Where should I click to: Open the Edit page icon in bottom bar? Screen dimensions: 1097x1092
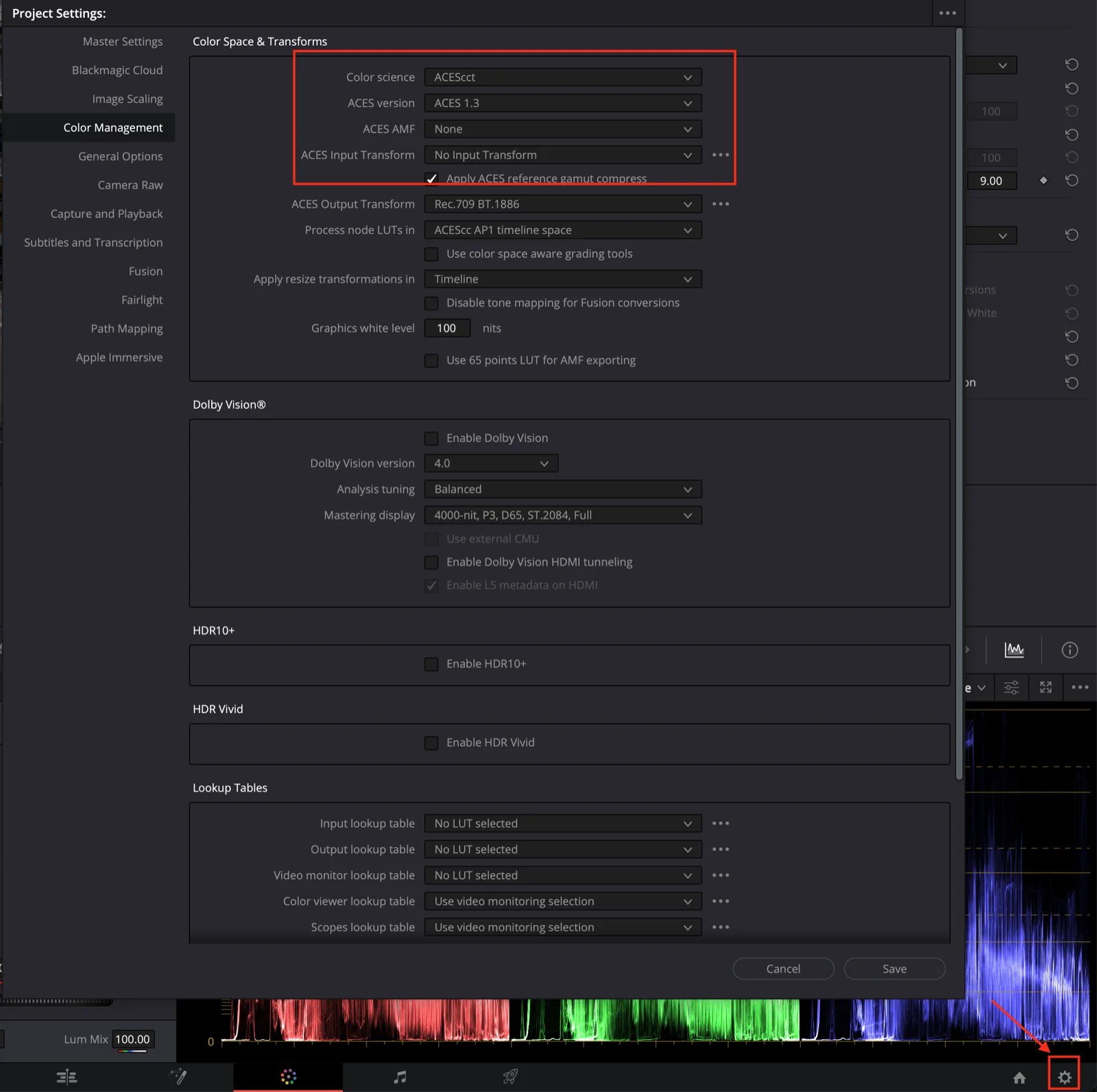(x=67, y=1077)
